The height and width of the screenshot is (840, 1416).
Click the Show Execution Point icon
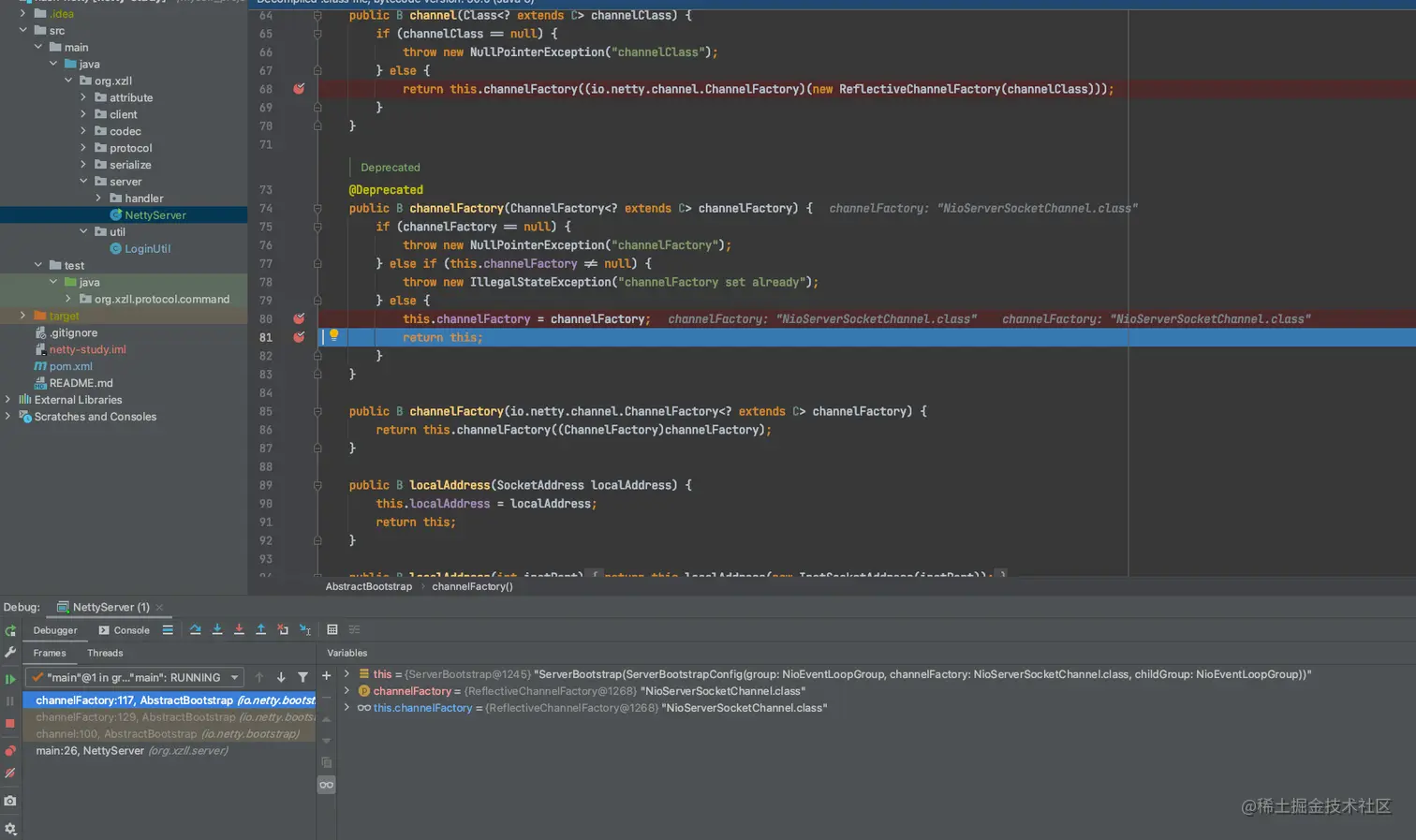(168, 630)
